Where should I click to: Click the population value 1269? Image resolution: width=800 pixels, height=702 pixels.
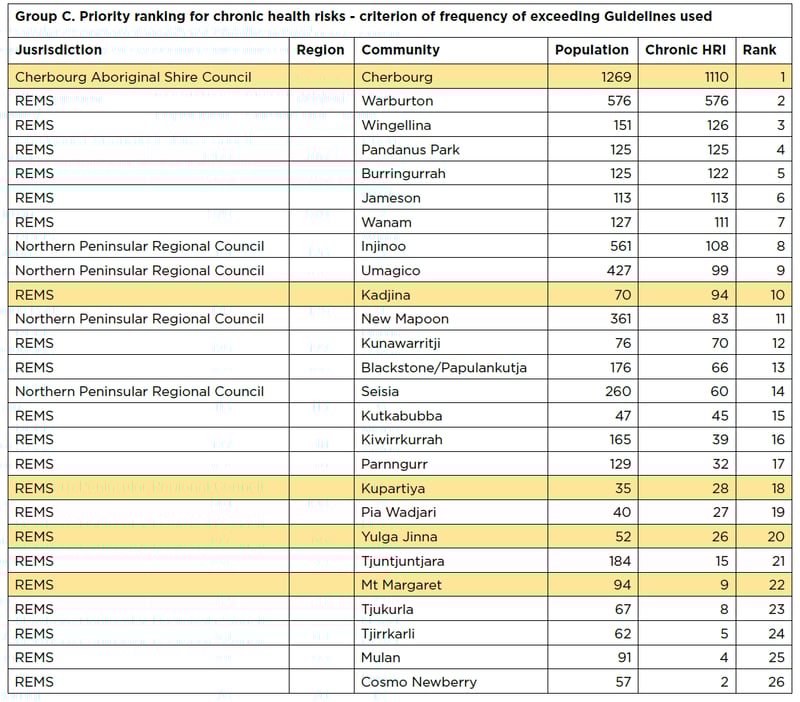coord(616,77)
